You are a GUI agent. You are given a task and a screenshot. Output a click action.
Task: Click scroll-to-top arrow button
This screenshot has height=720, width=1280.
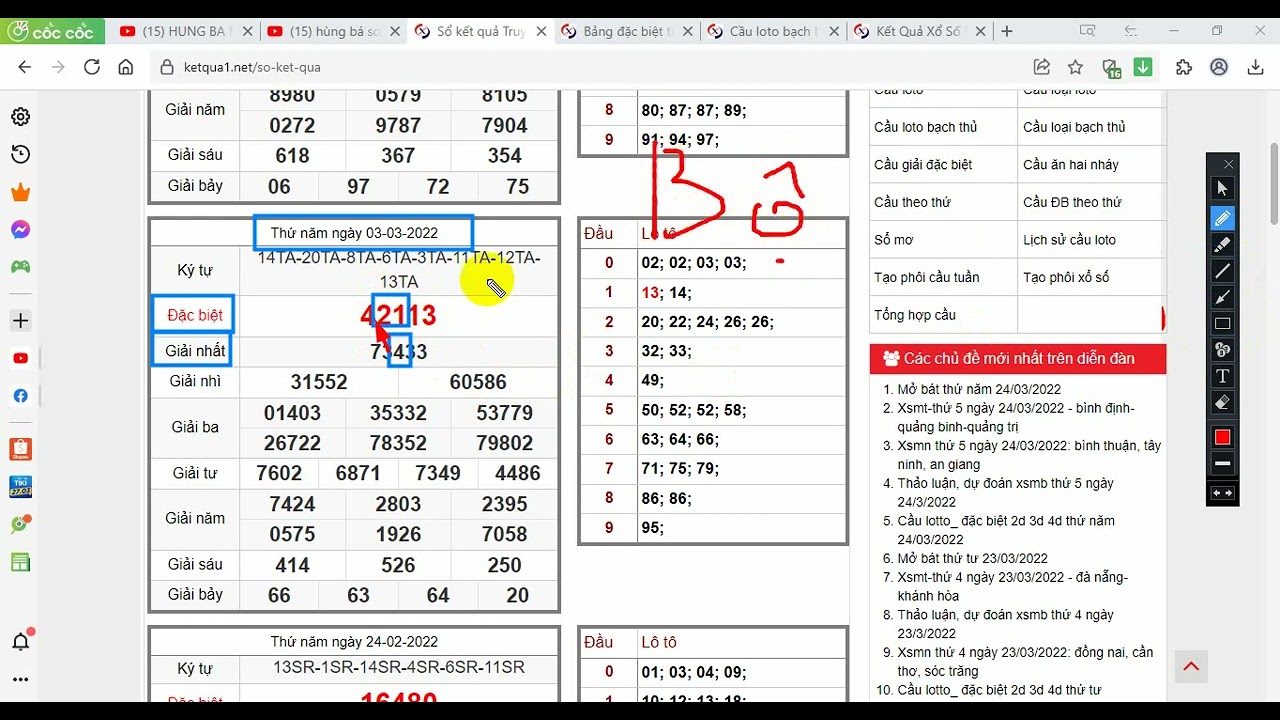(1191, 667)
